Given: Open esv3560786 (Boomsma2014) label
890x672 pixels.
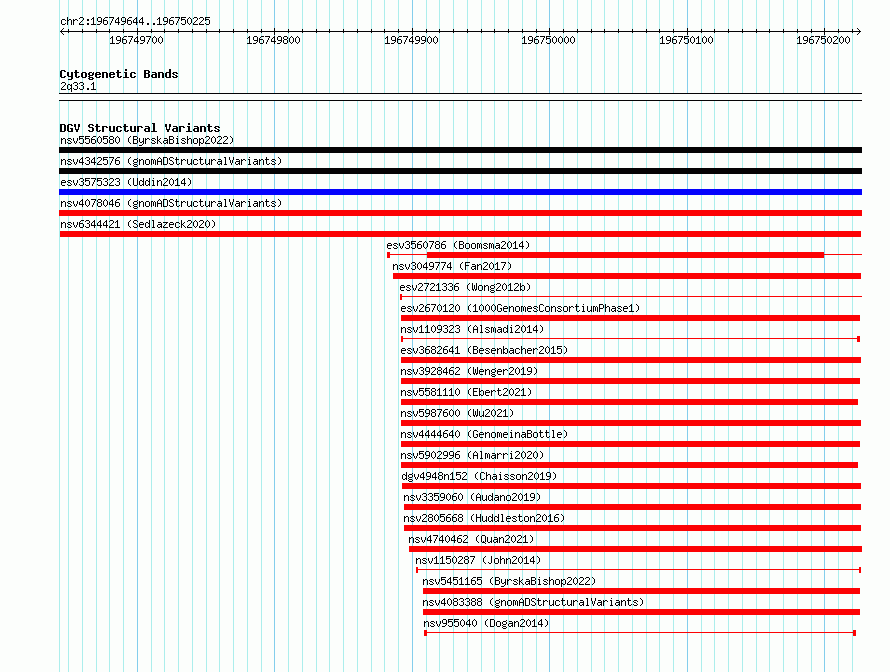Looking at the screenshot, I should (x=458, y=245).
